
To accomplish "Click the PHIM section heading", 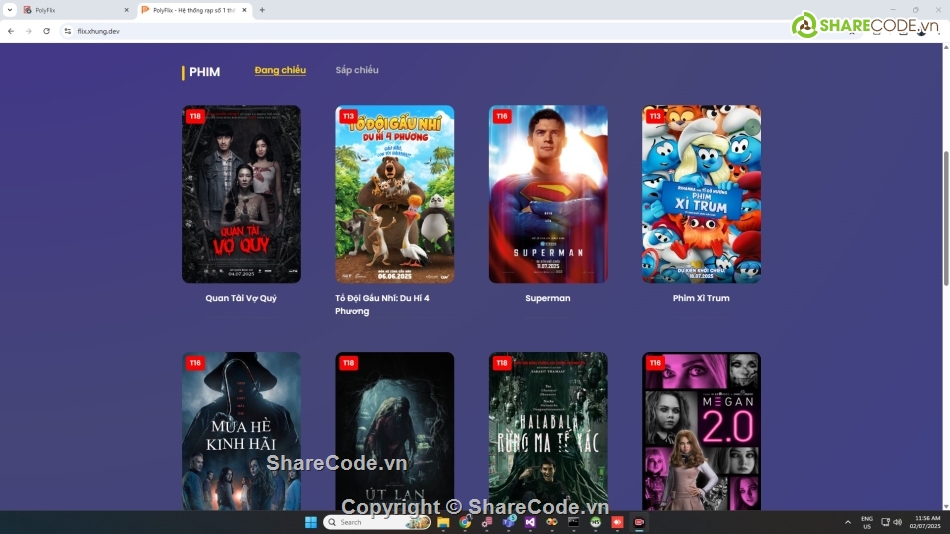I will [x=204, y=72].
